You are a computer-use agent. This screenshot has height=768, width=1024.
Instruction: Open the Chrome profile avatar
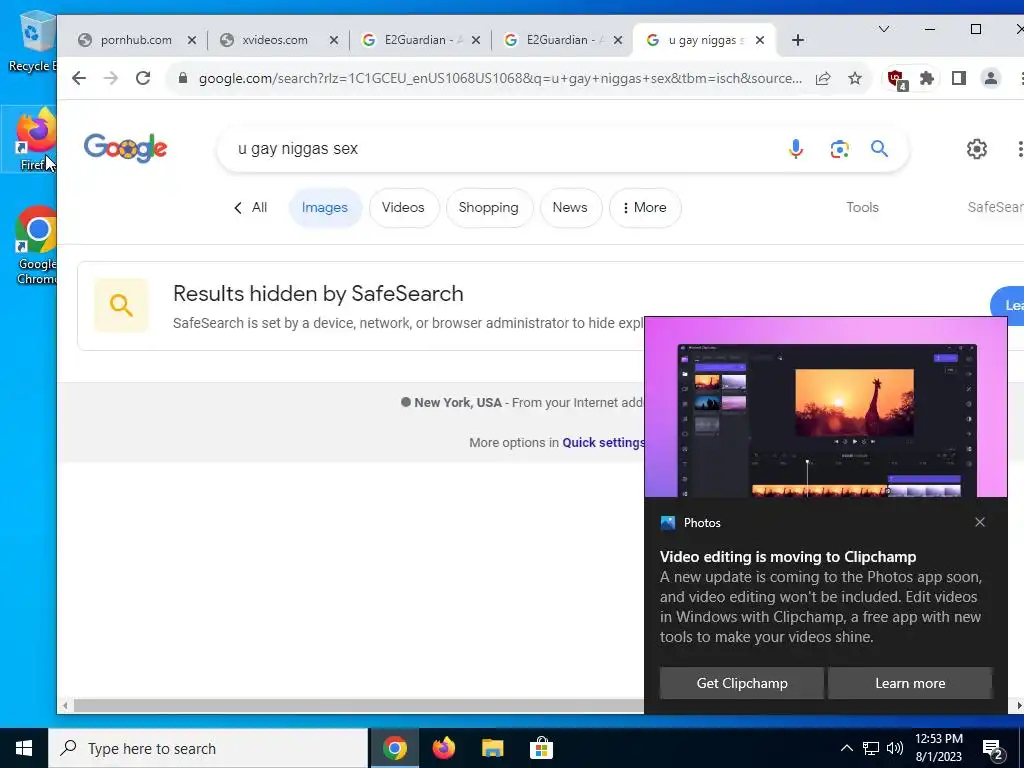[x=991, y=78]
